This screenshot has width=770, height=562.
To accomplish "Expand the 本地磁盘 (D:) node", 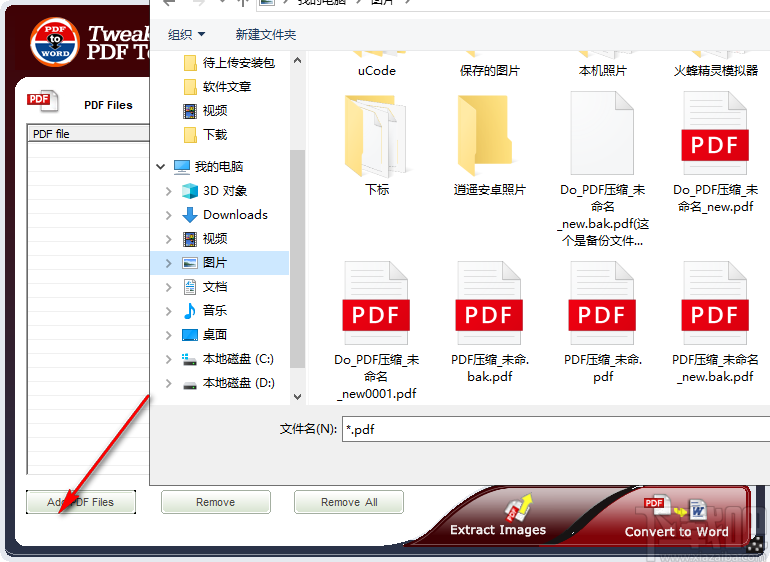I will coord(168,383).
